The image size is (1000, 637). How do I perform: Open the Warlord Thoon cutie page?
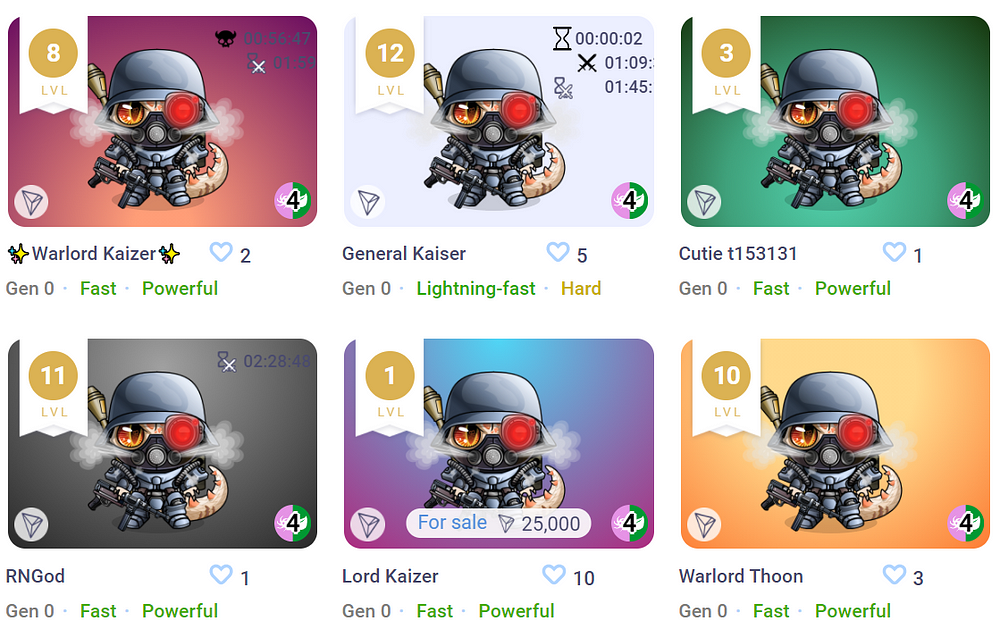click(x=741, y=576)
